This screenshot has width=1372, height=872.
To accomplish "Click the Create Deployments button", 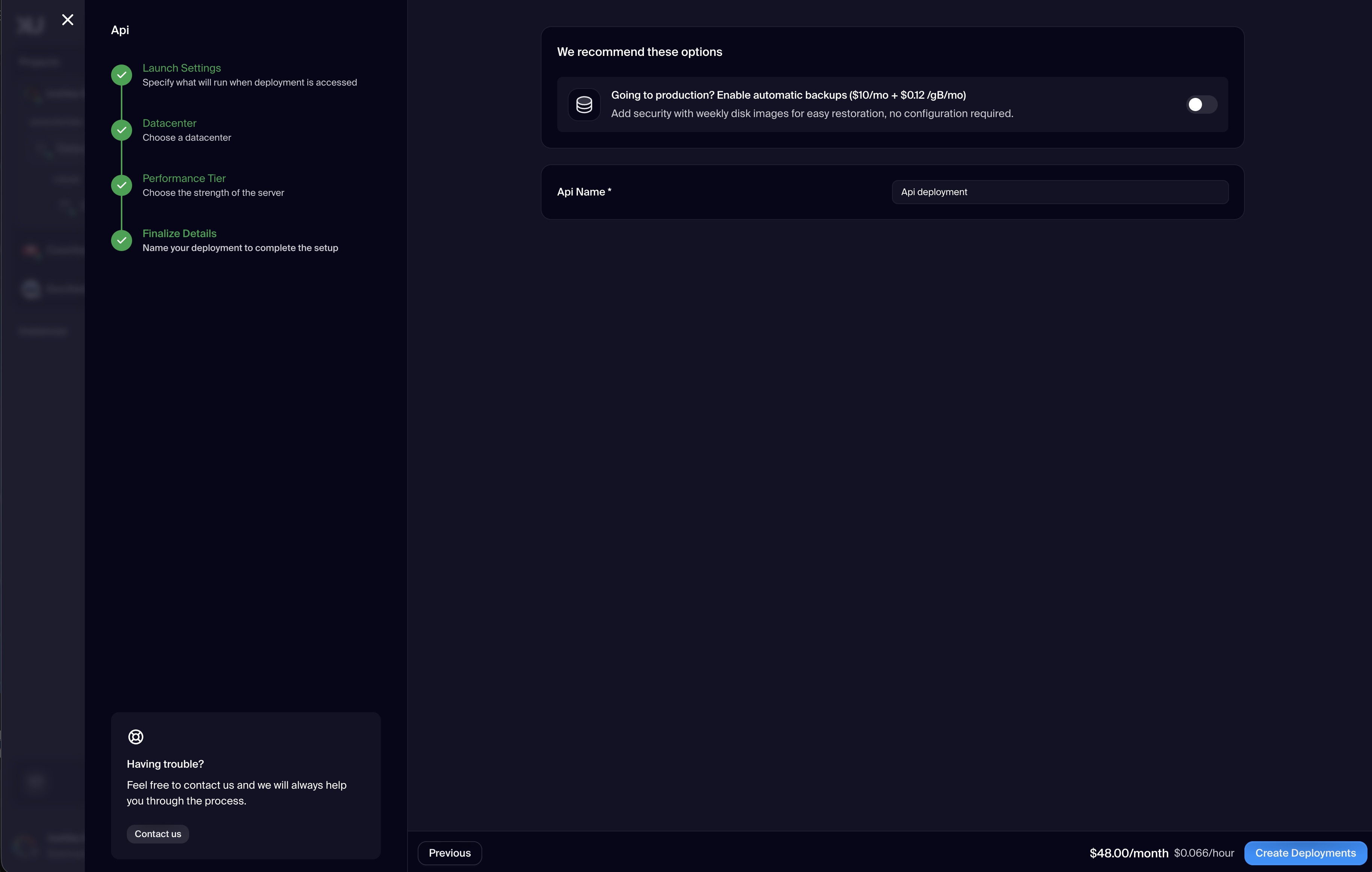I will 1305,852.
